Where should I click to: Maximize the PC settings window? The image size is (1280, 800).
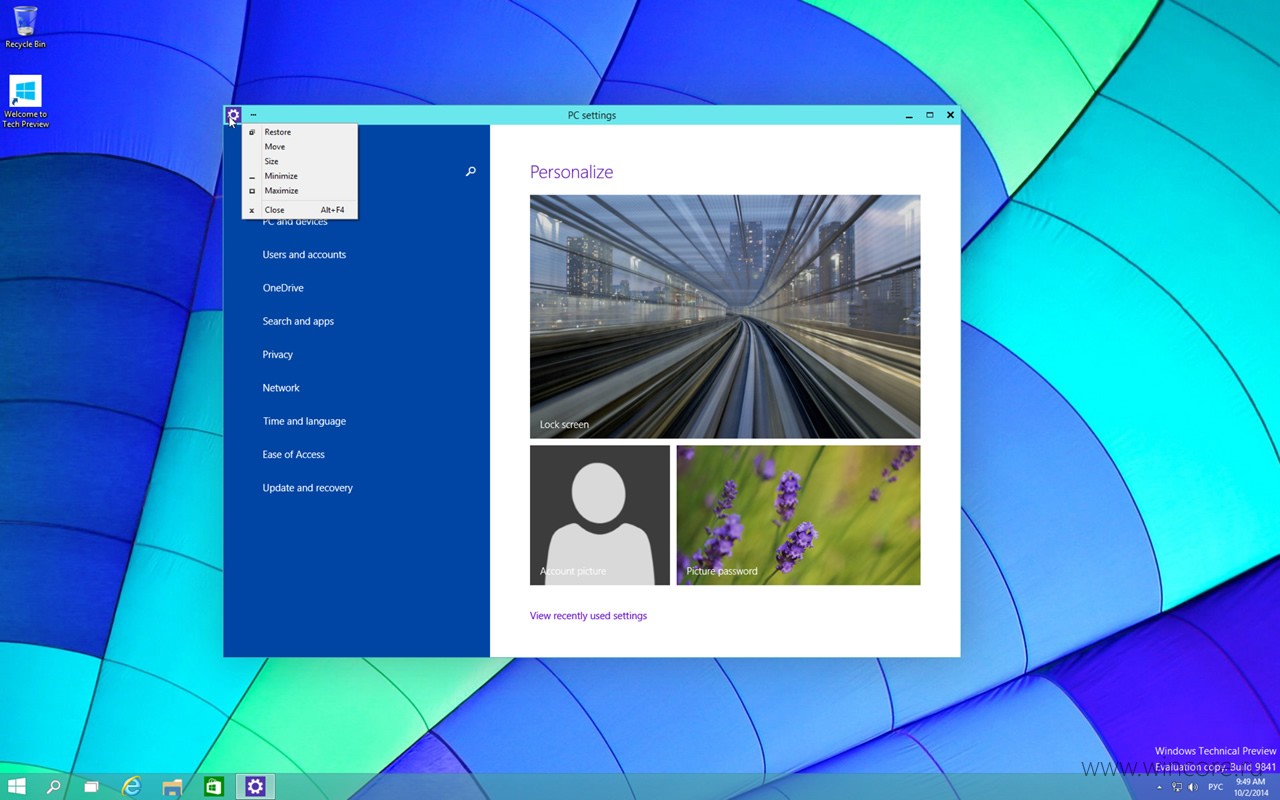[929, 115]
